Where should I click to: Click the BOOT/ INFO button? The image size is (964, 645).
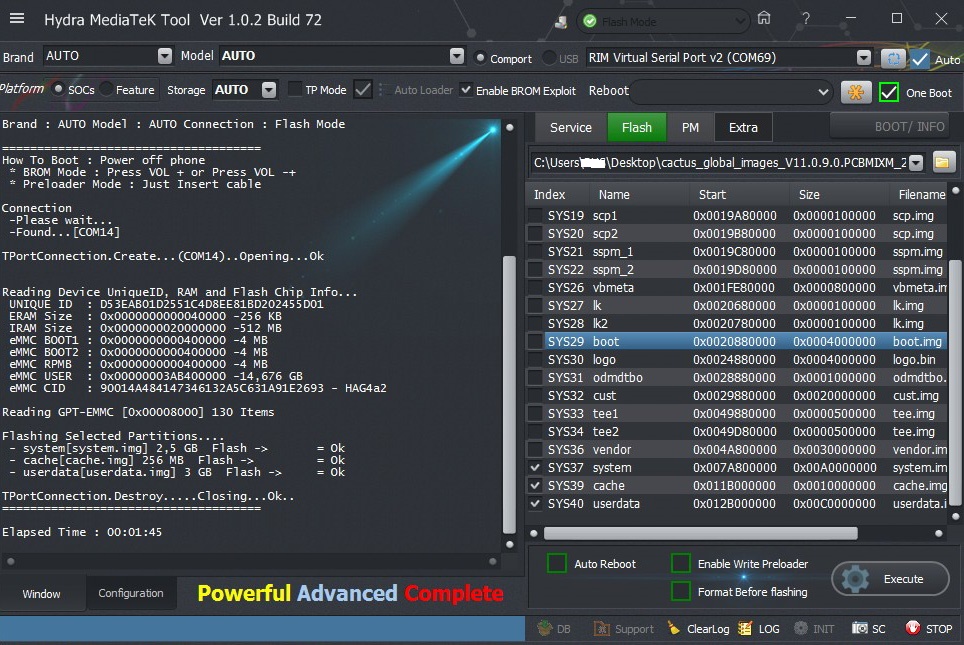tap(889, 127)
